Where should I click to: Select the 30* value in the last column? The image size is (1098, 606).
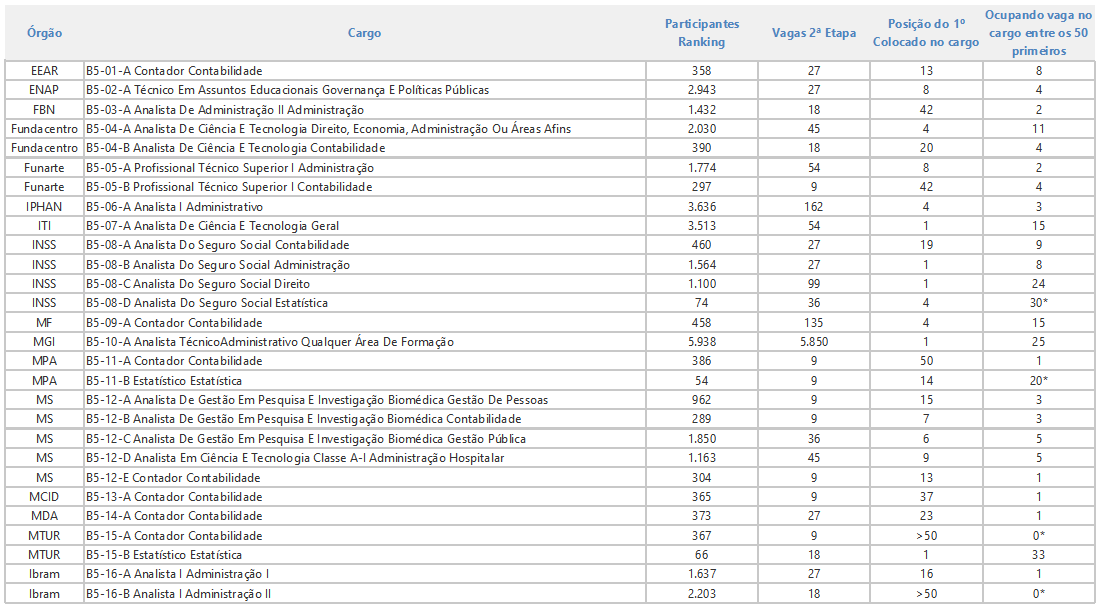pos(1038,303)
